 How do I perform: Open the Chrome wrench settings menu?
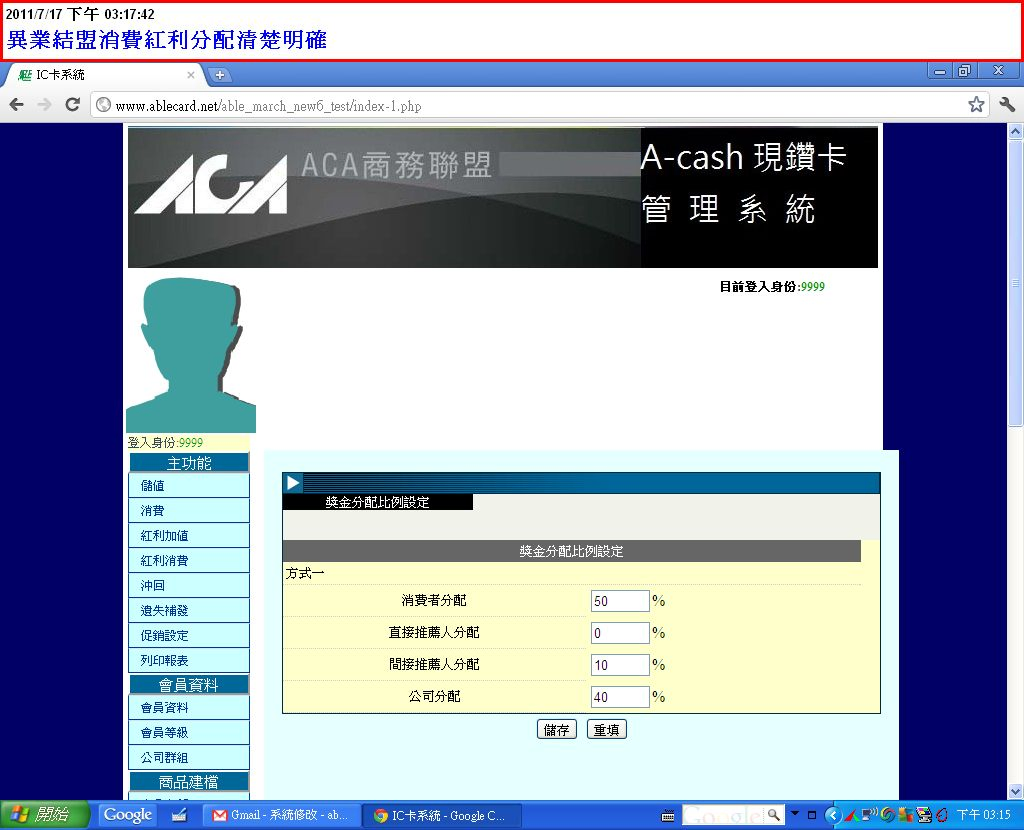(x=1006, y=105)
